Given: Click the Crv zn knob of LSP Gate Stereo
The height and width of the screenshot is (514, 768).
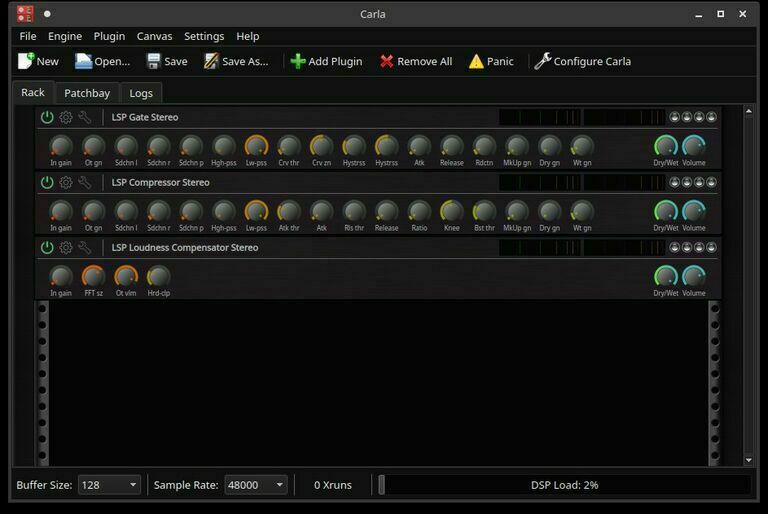Looking at the screenshot, I should pos(321,146).
